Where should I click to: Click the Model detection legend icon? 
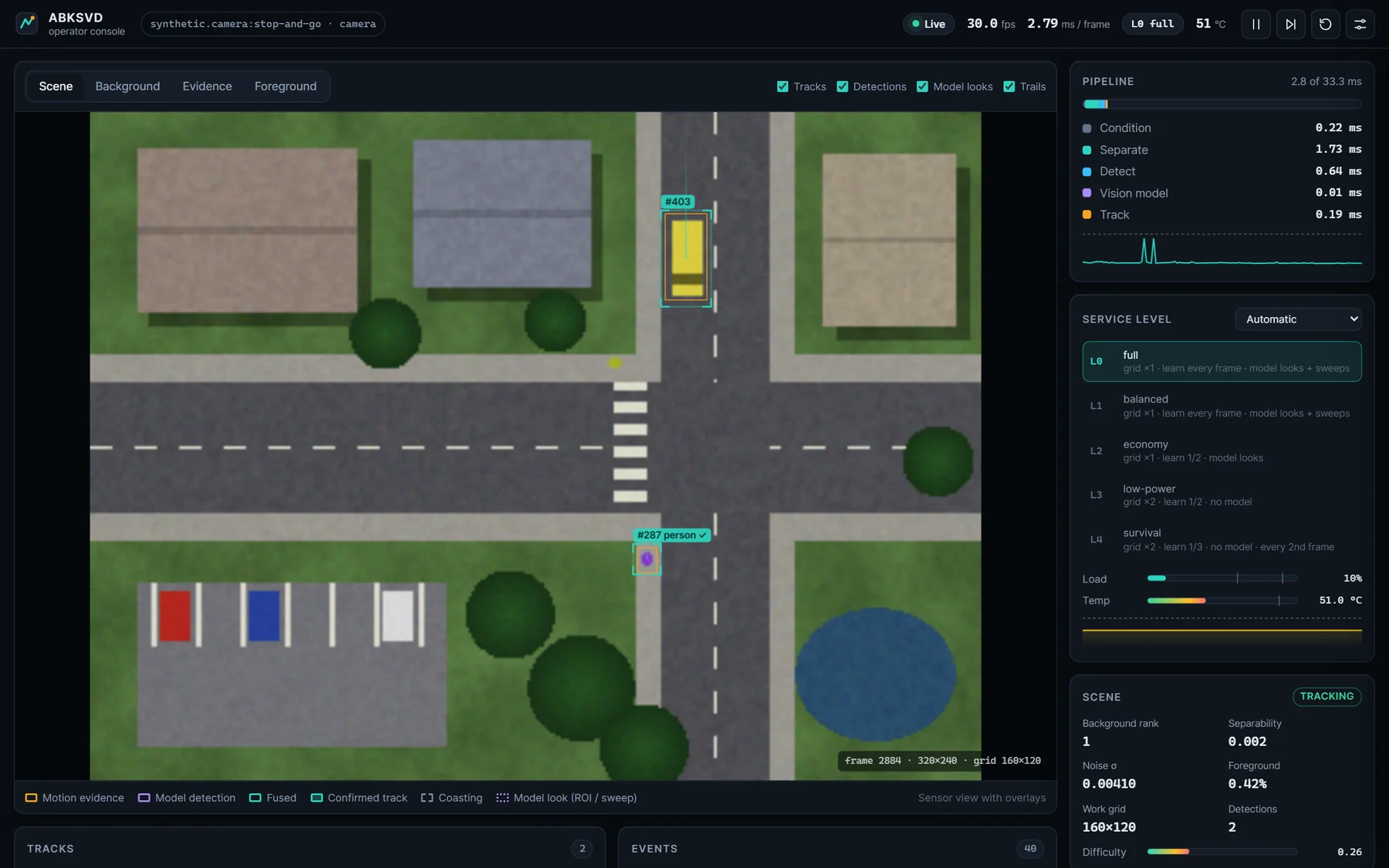tap(144, 798)
